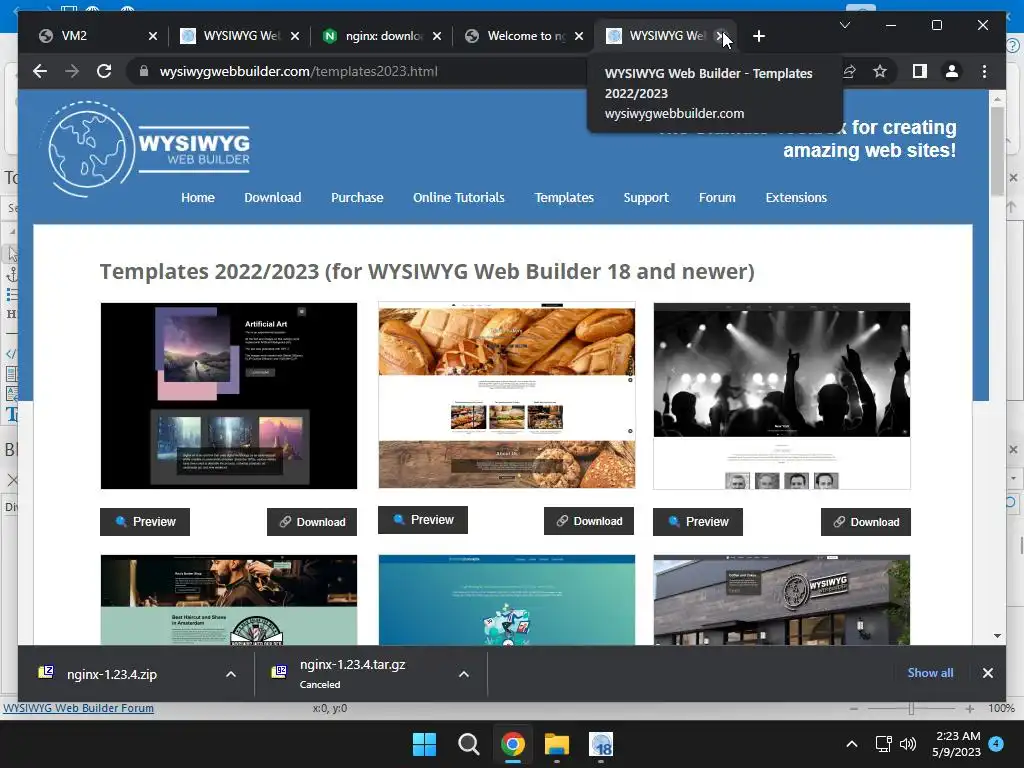Open the Windows Start menu
This screenshot has height=768, width=1024.
point(424,744)
